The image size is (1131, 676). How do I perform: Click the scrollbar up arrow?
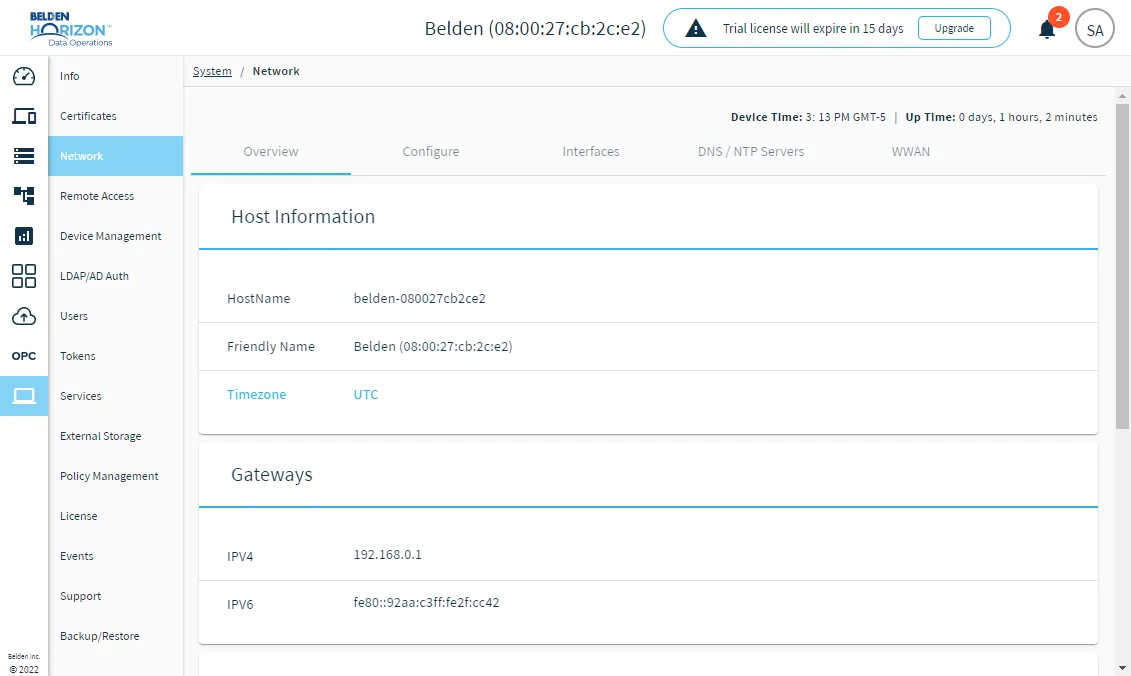point(1122,95)
